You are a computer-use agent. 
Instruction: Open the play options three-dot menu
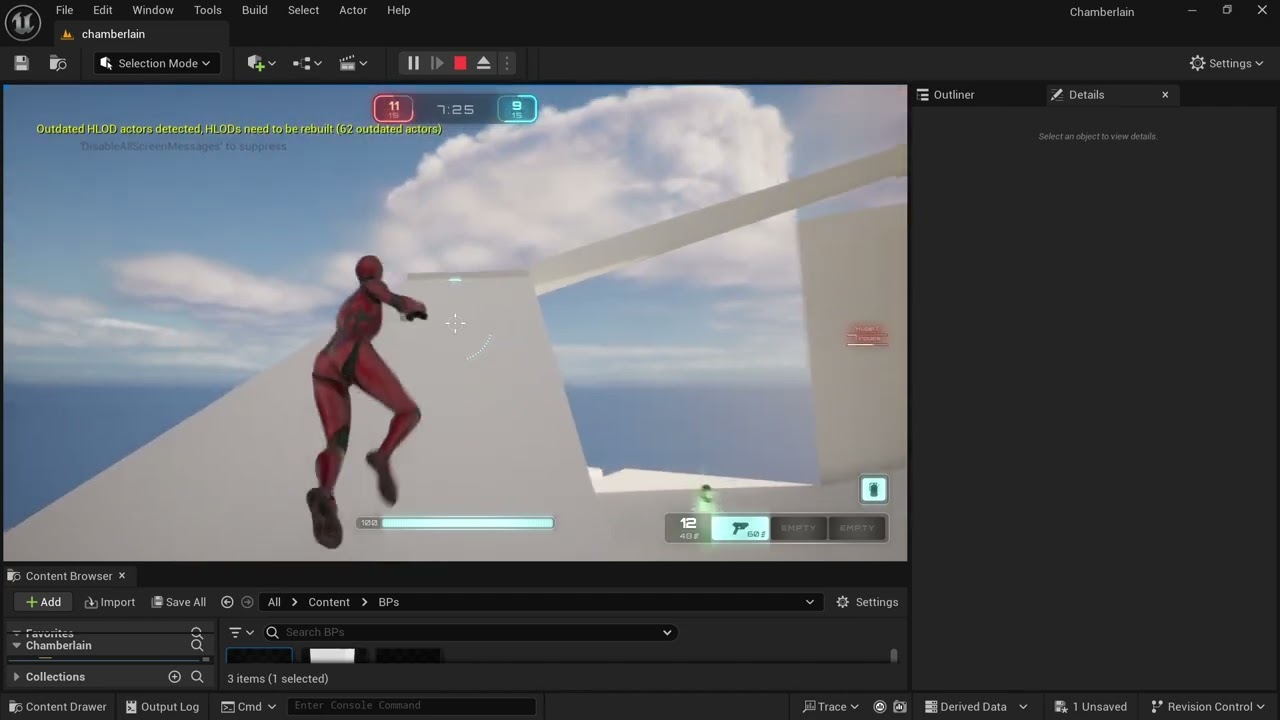click(507, 63)
